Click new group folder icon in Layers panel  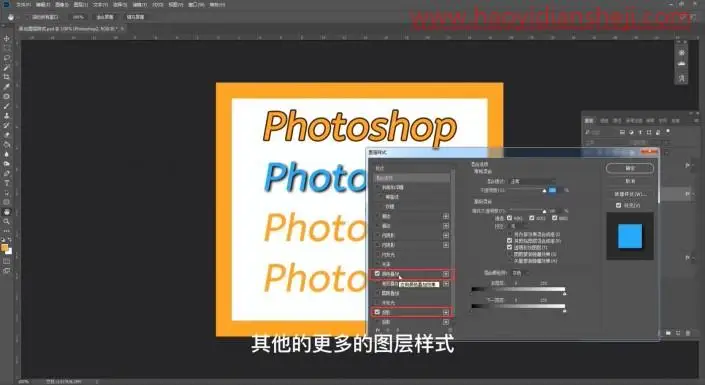click(x=669, y=333)
